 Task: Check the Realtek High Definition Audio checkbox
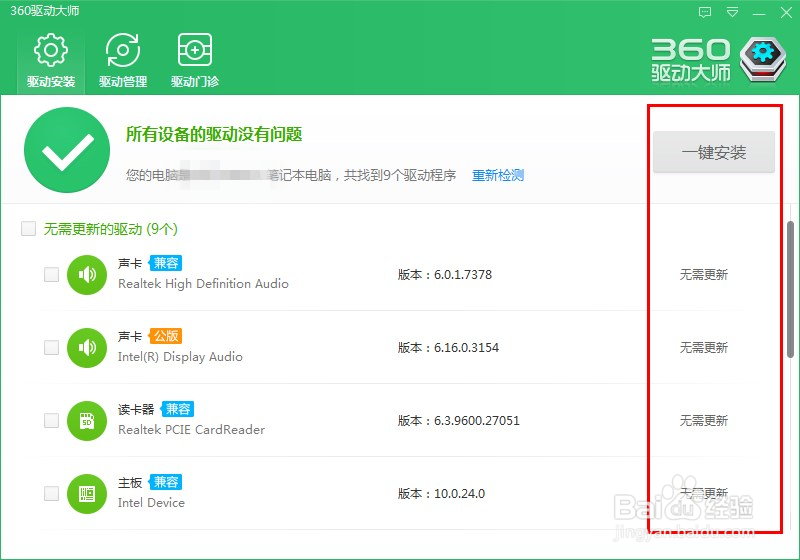[52, 274]
